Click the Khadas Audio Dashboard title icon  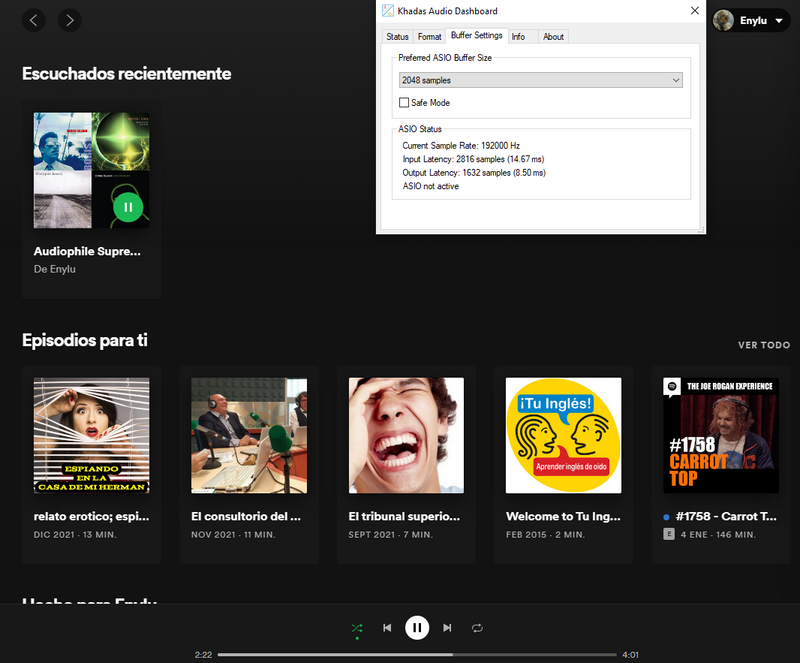(388, 11)
